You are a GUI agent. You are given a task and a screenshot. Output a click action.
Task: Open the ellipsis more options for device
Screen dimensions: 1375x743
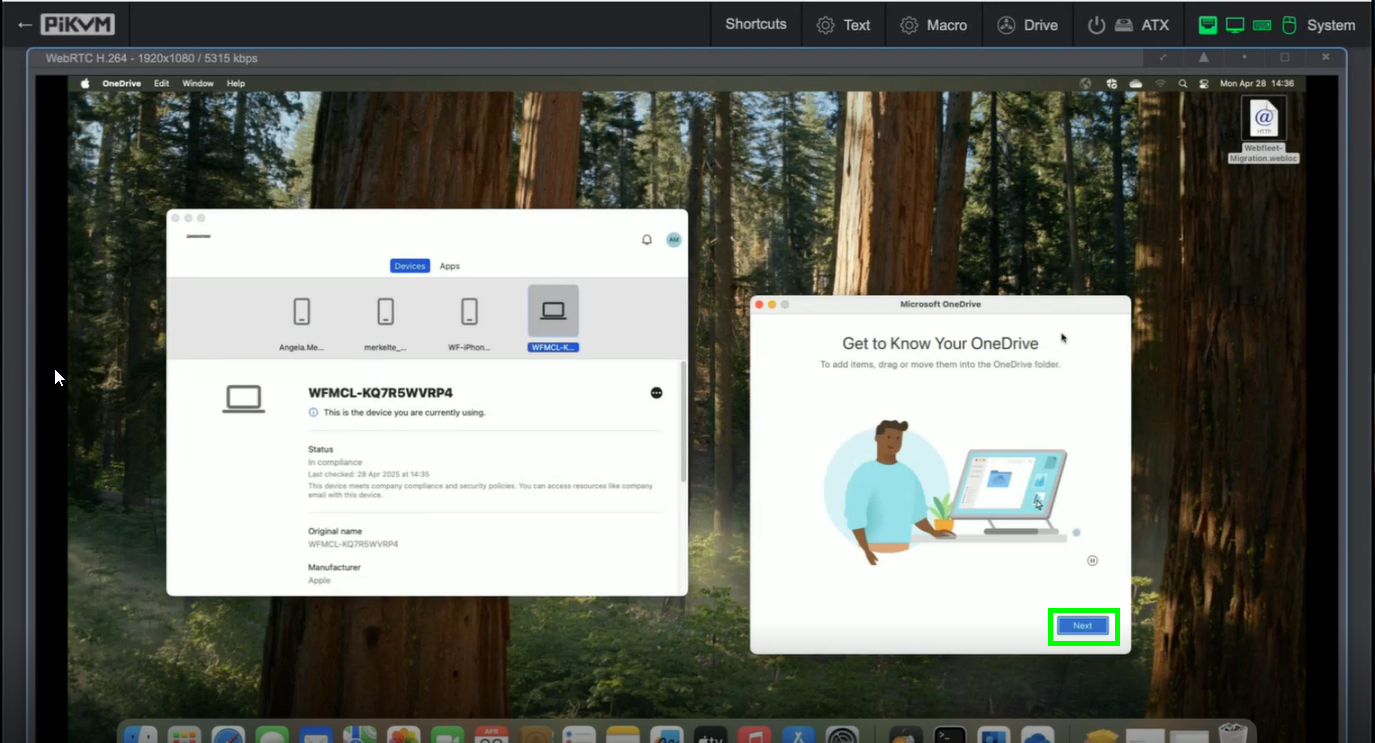pyautogui.click(x=656, y=393)
